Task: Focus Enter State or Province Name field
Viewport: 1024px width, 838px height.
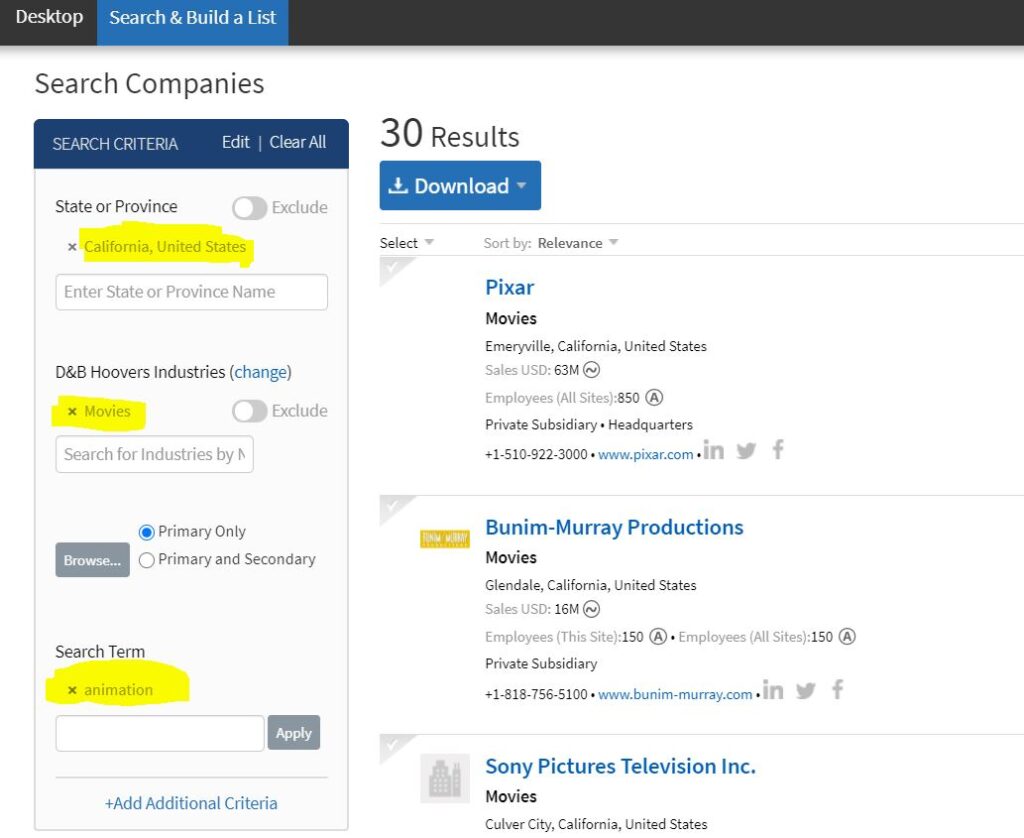Action: [191, 292]
